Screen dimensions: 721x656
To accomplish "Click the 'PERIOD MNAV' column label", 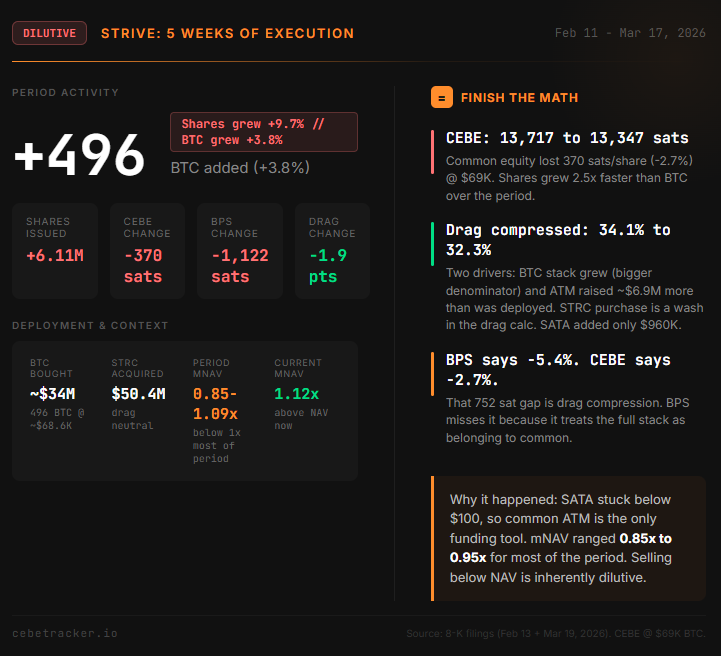I will point(211,368).
